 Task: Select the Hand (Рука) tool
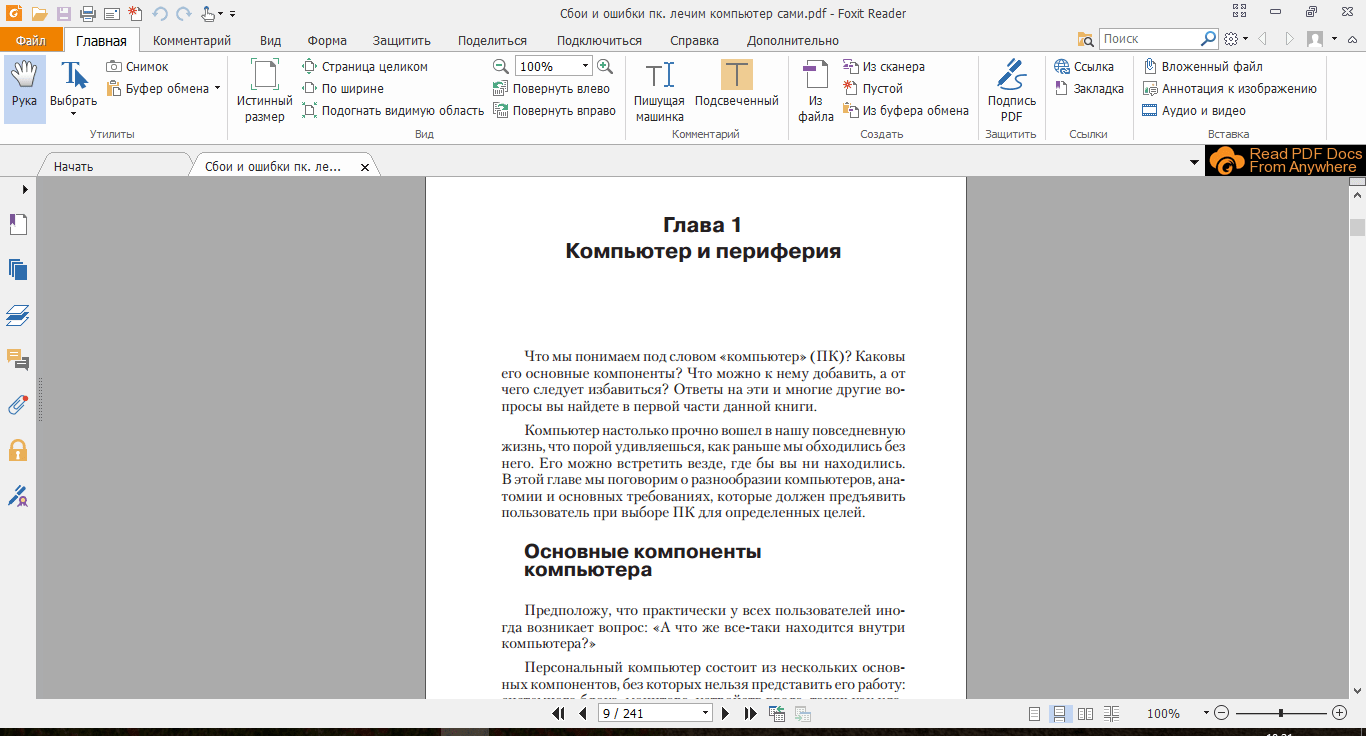click(24, 88)
